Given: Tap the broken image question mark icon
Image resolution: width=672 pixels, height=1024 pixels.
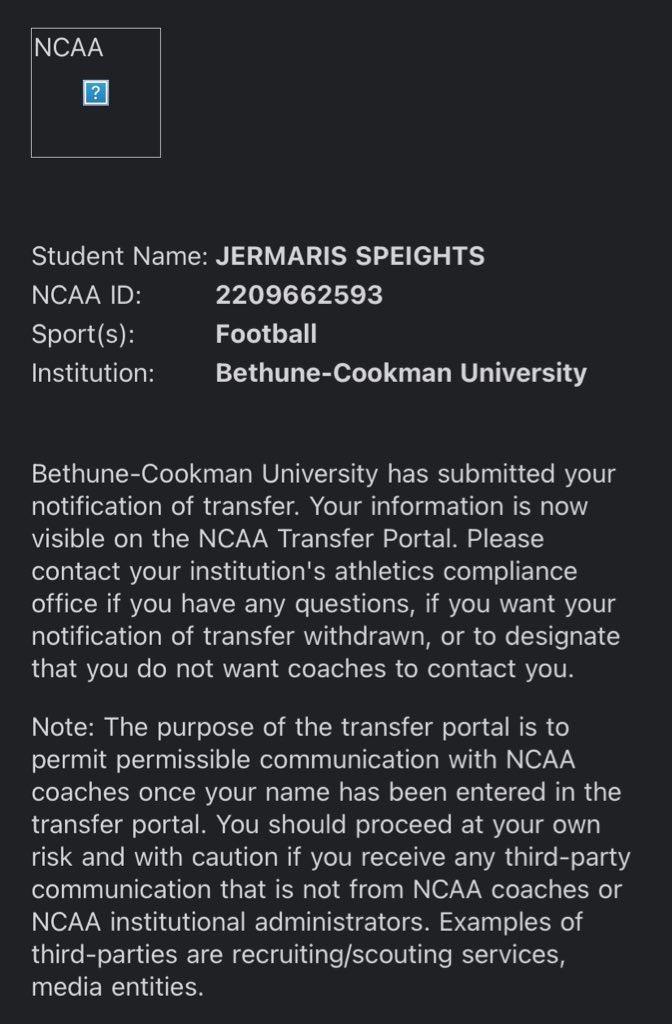Looking at the screenshot, I should tap(96, 93).
